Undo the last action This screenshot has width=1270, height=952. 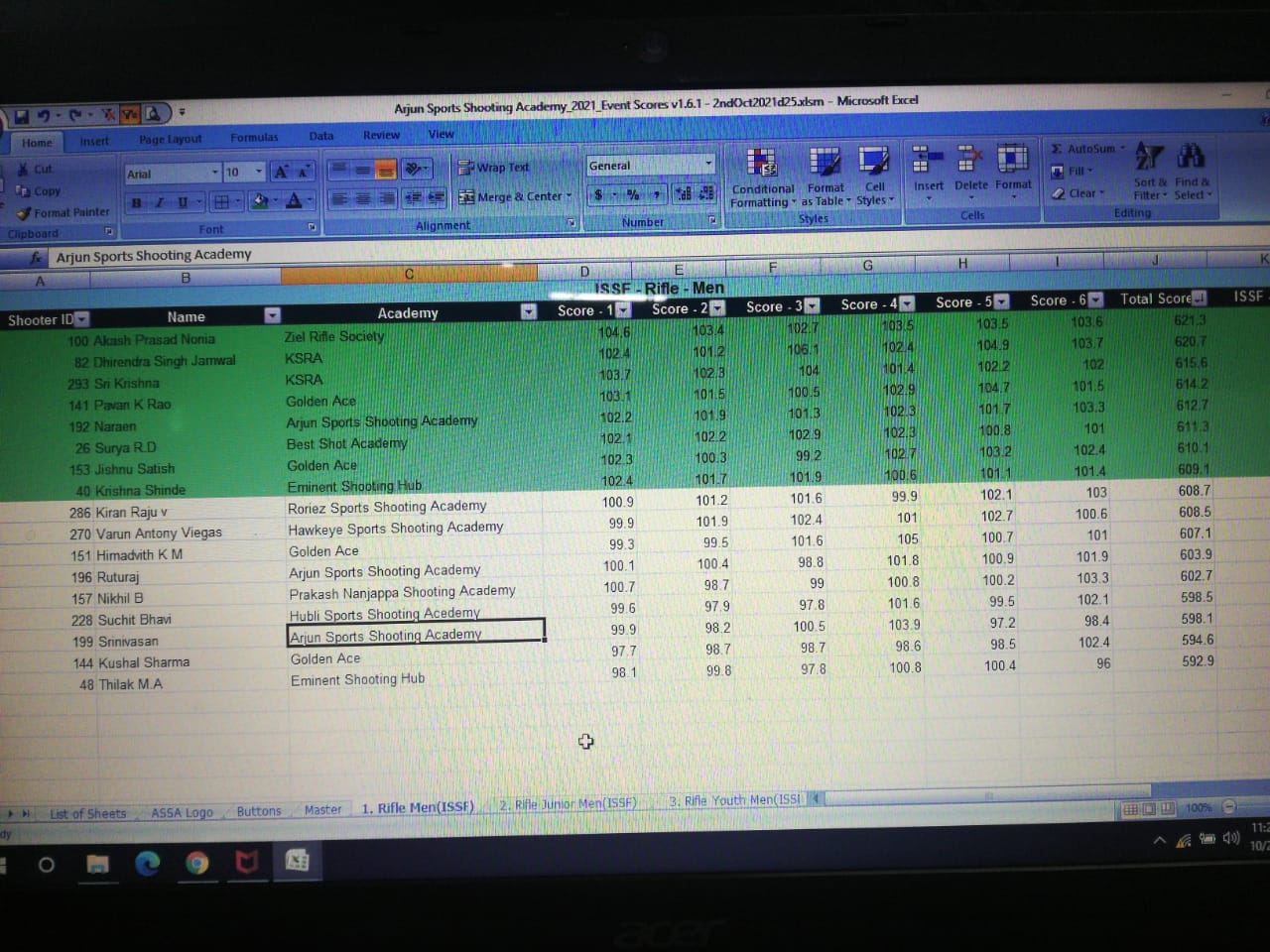44,116
